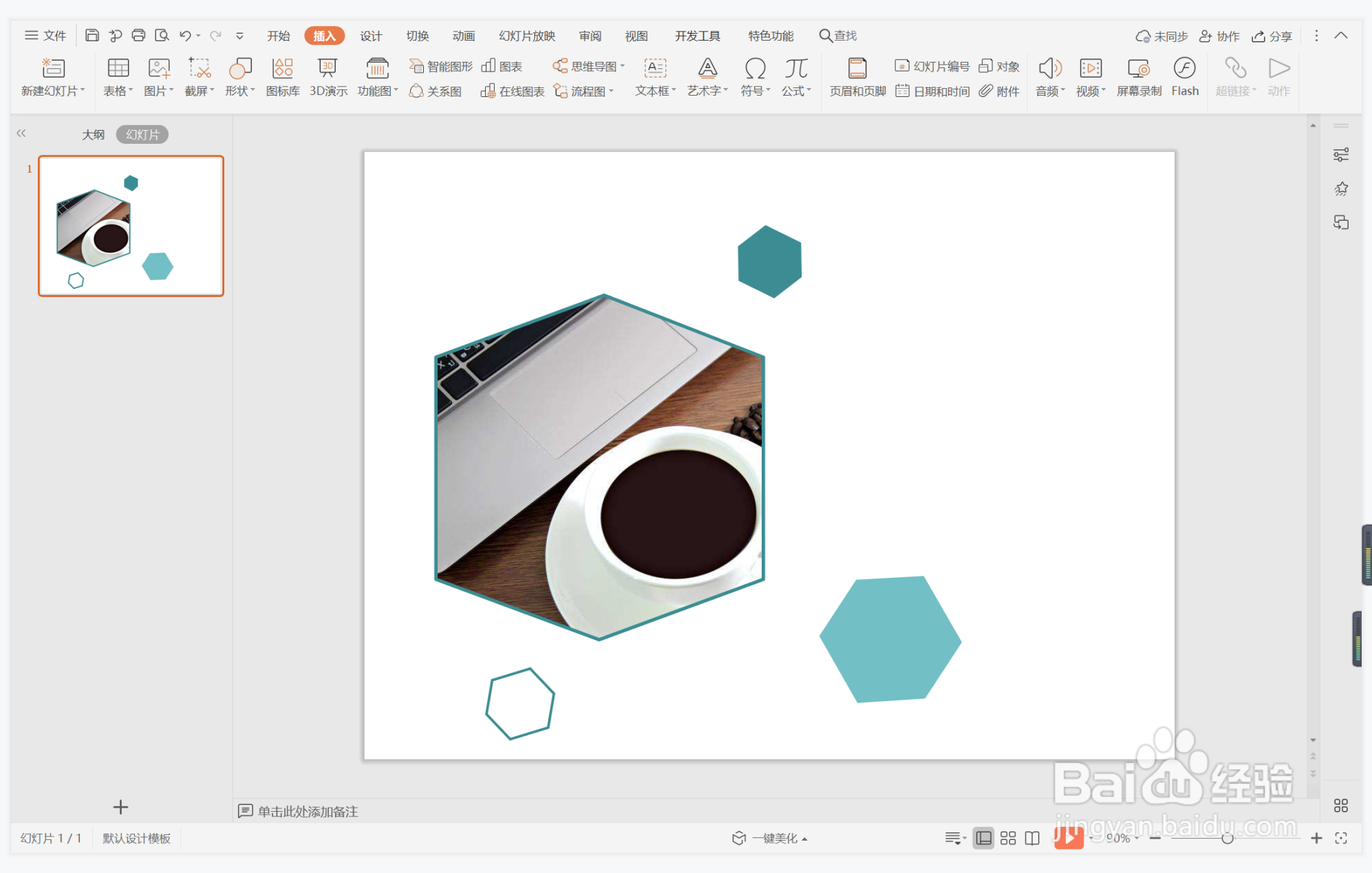Click the 未同步 sync status button
Screen dimensions: 1372x873
tap(1161, 36)
